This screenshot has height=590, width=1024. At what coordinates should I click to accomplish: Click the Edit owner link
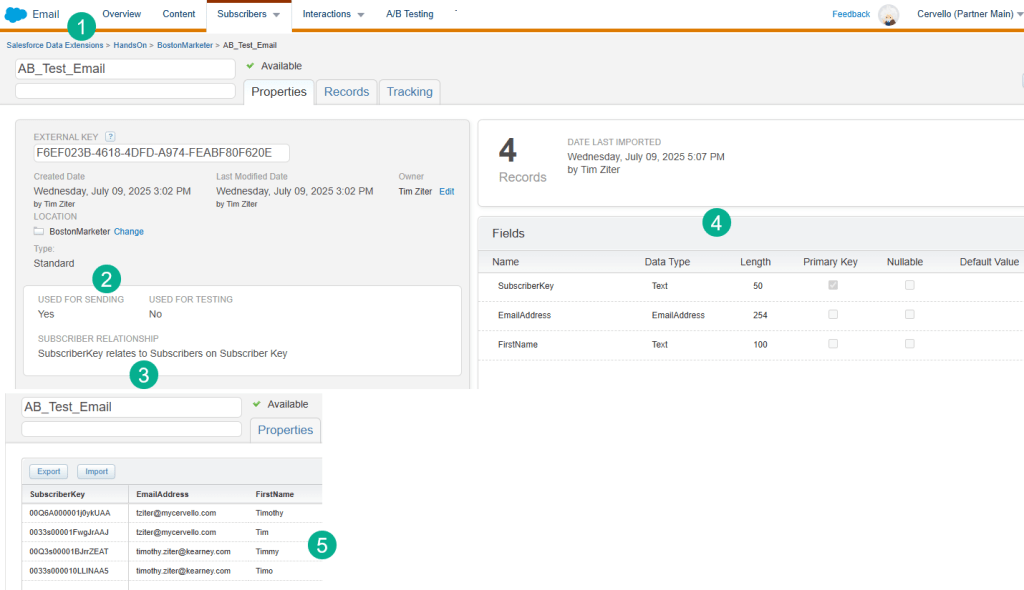coord(446,191)
